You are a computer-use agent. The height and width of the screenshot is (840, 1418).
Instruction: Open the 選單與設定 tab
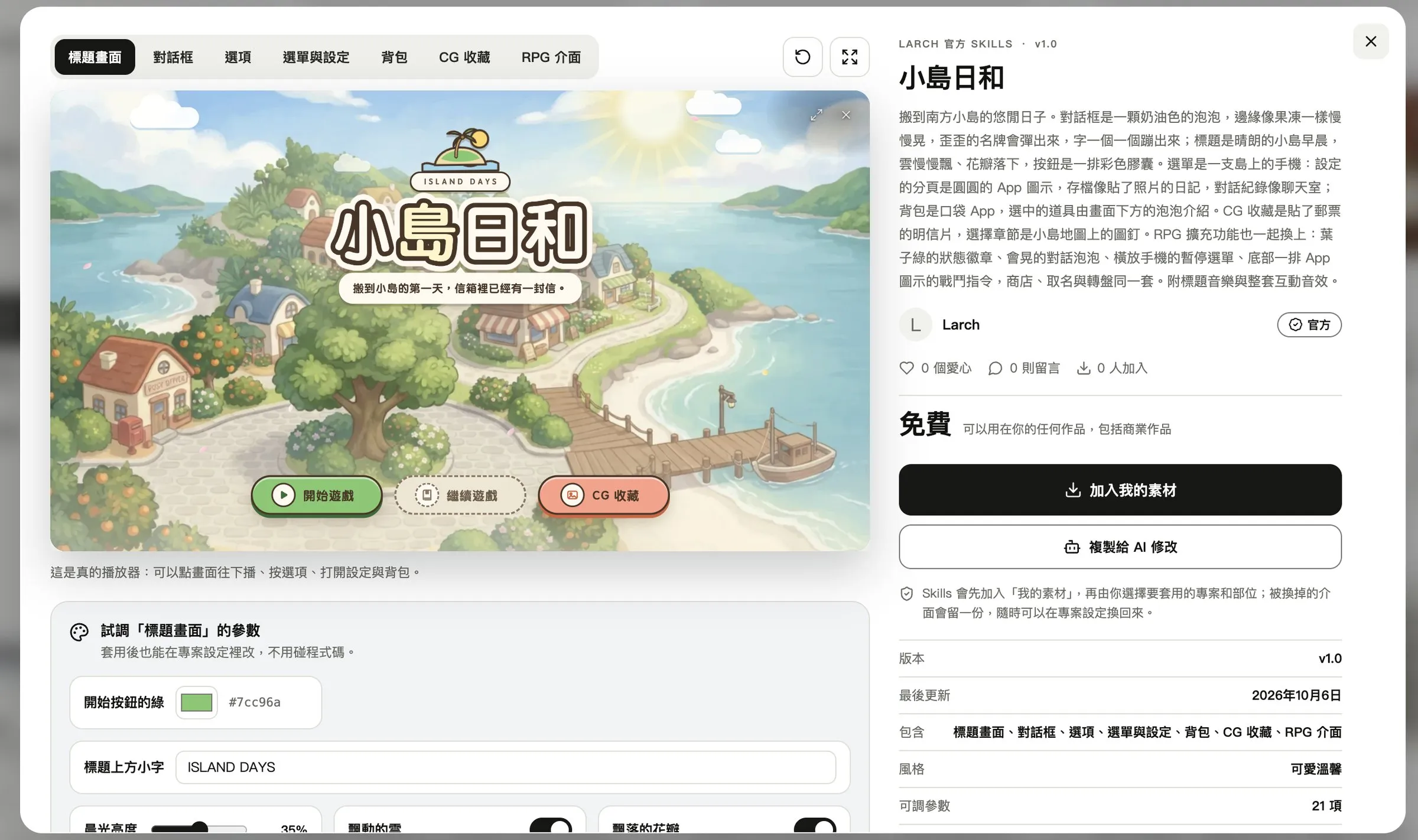pos(316,57)
